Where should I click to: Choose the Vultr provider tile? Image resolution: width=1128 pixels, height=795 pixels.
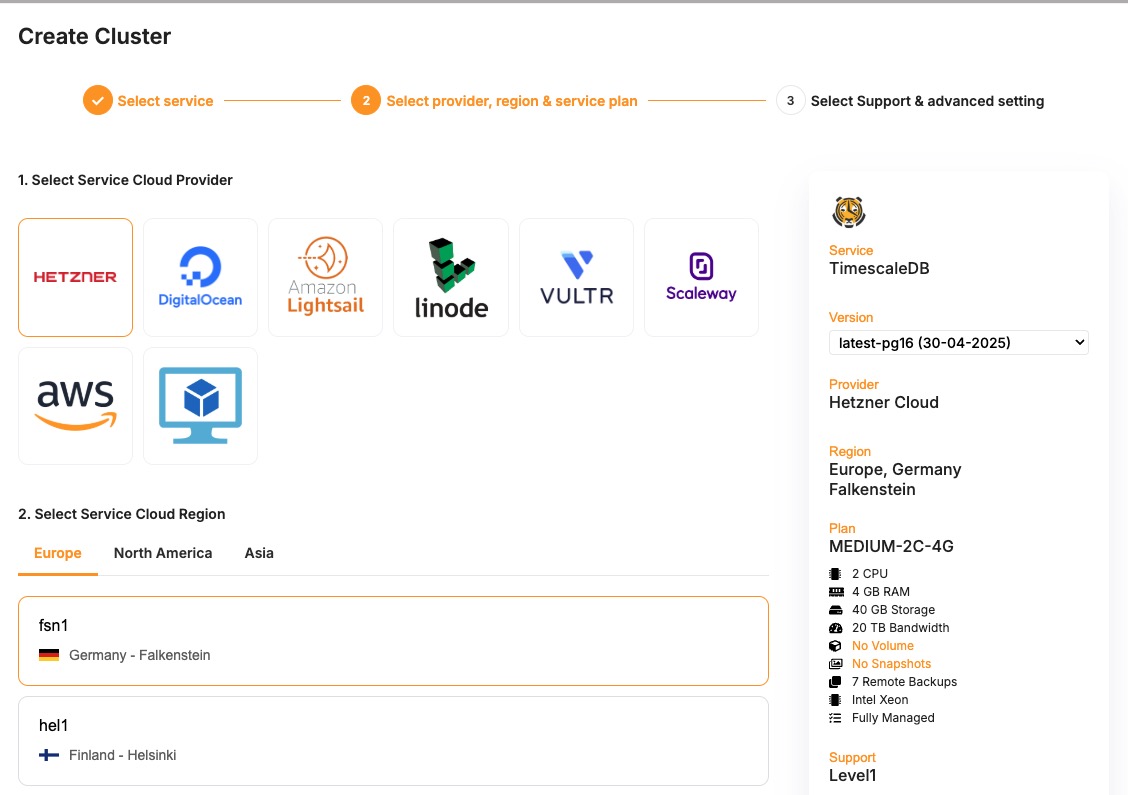[576, 277]
